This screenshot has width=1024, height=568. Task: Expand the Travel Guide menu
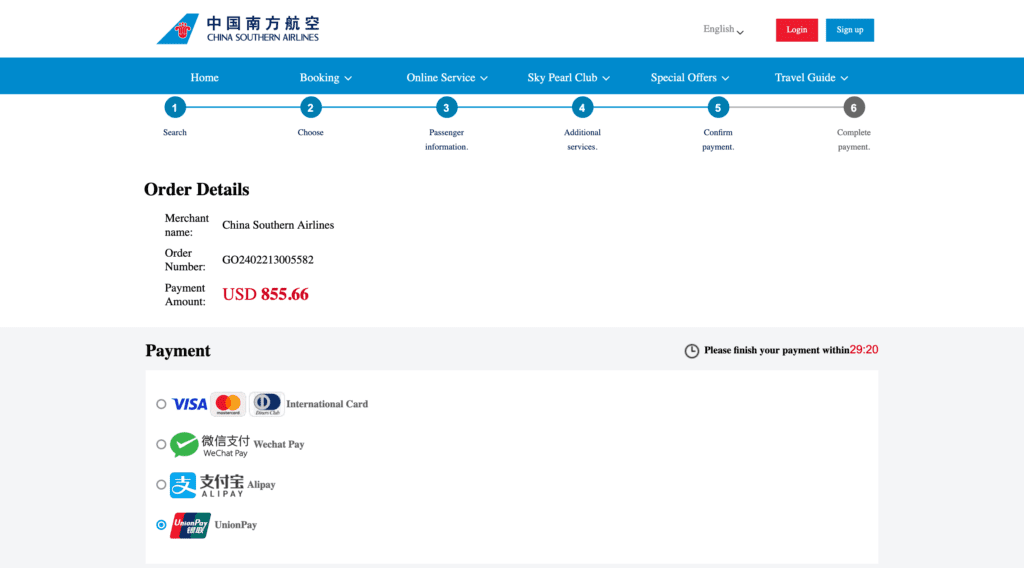(x=812, y=78)
